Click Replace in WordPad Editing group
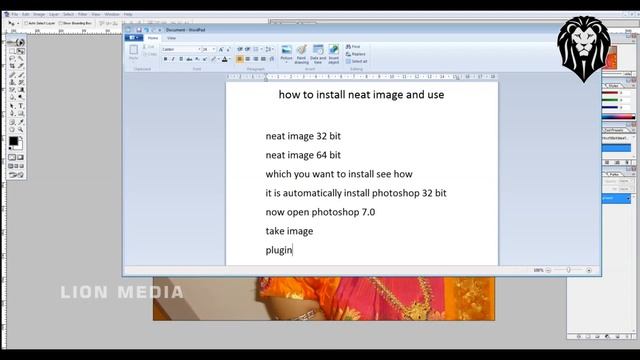 (x=356, y=54)
